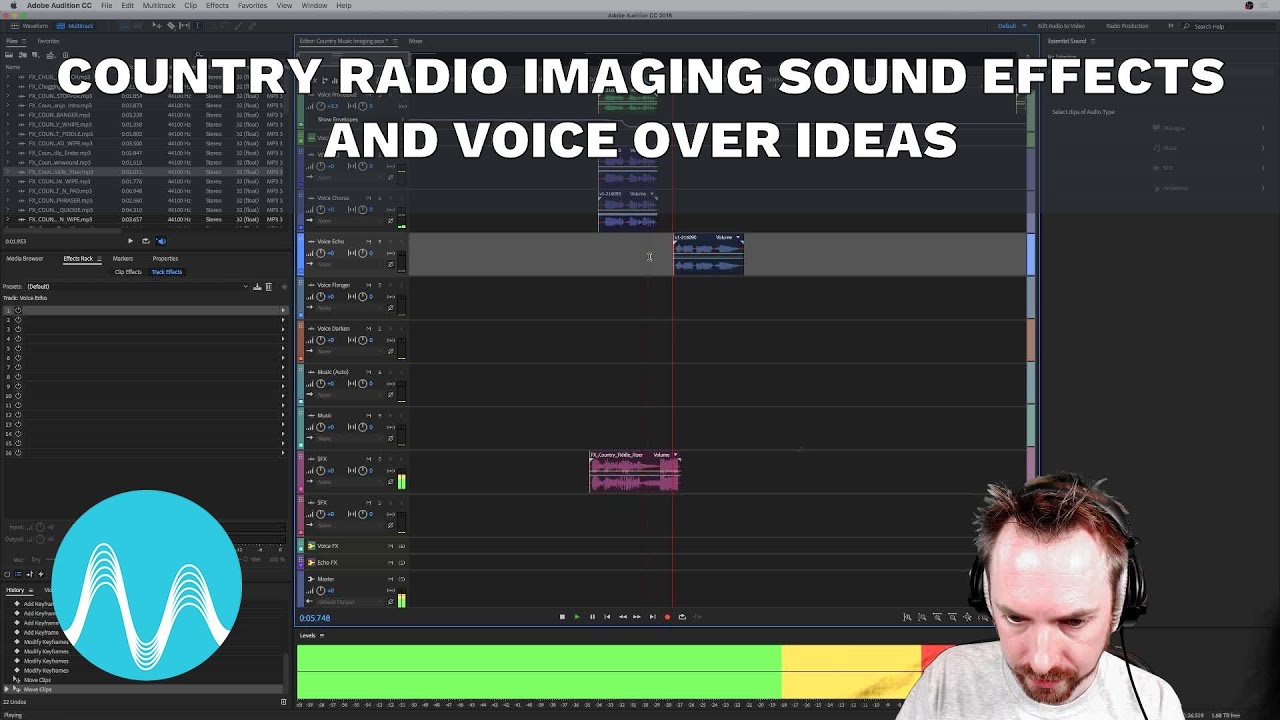The width and height of the screenshot is (1280, 720).
Task: Toggle Auto-Play speaker icon in Files panel
Action: 161,241
